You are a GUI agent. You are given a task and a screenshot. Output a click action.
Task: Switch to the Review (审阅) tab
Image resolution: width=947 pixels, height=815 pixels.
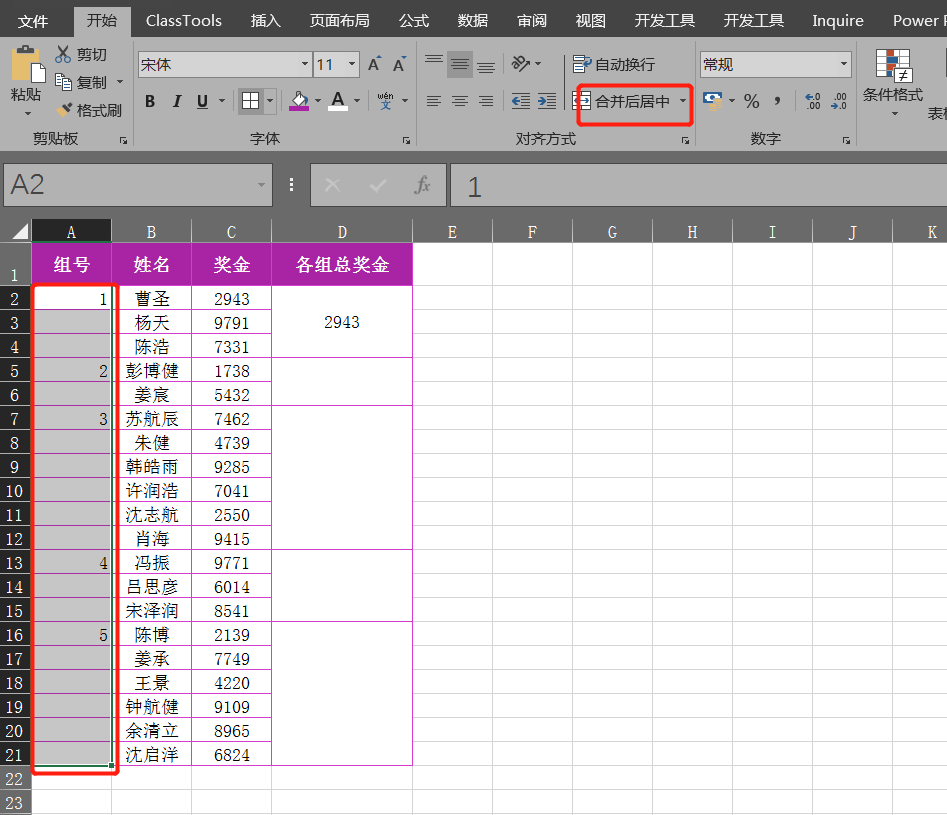(531, 21)
